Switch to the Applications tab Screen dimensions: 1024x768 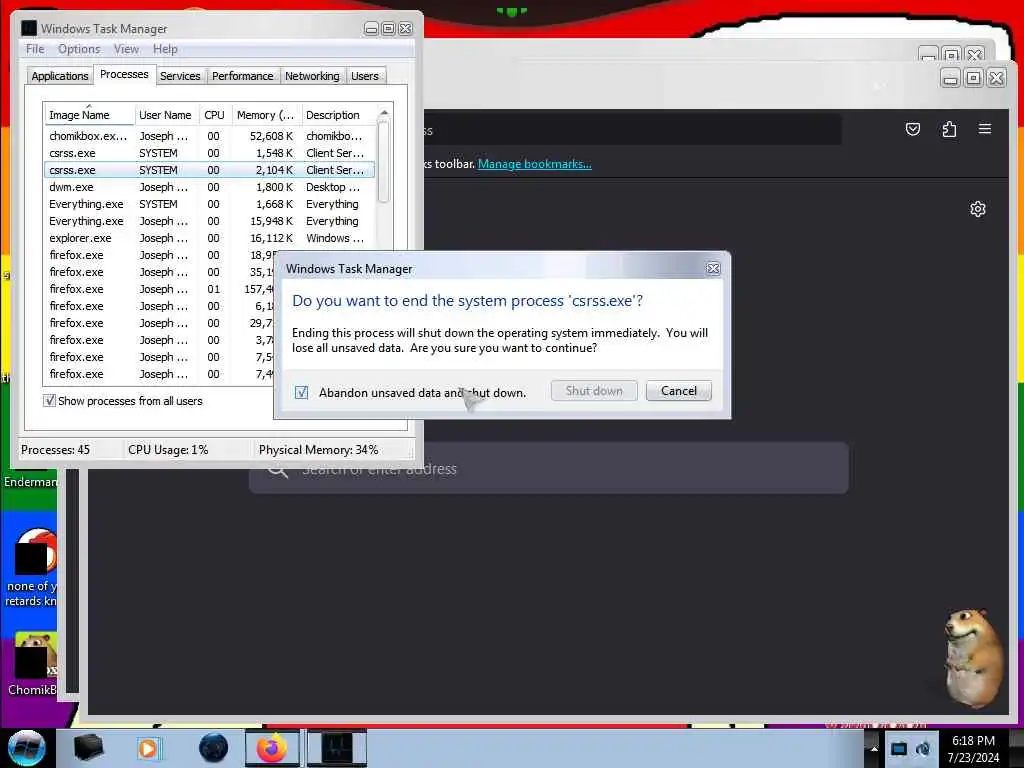(59, 76)
